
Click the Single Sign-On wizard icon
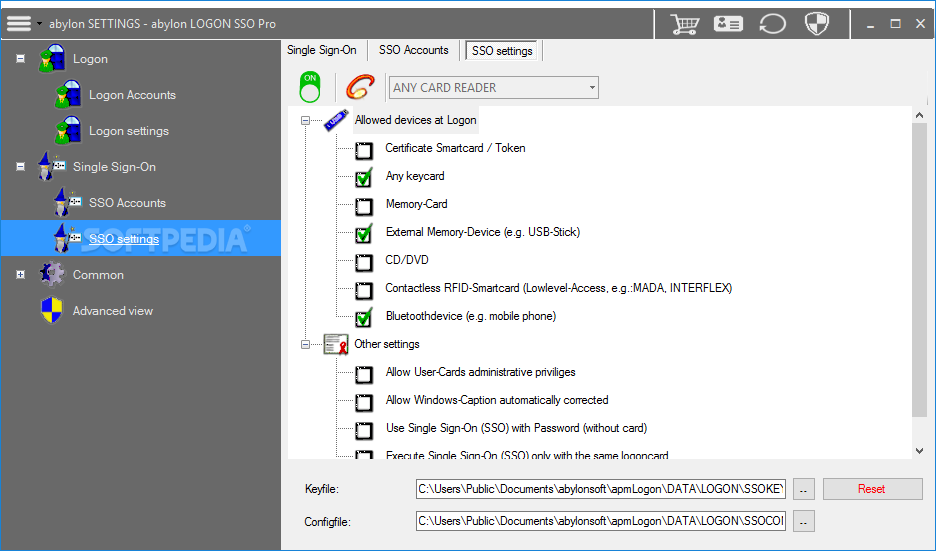pyautogui.click(x=51, y=166)
